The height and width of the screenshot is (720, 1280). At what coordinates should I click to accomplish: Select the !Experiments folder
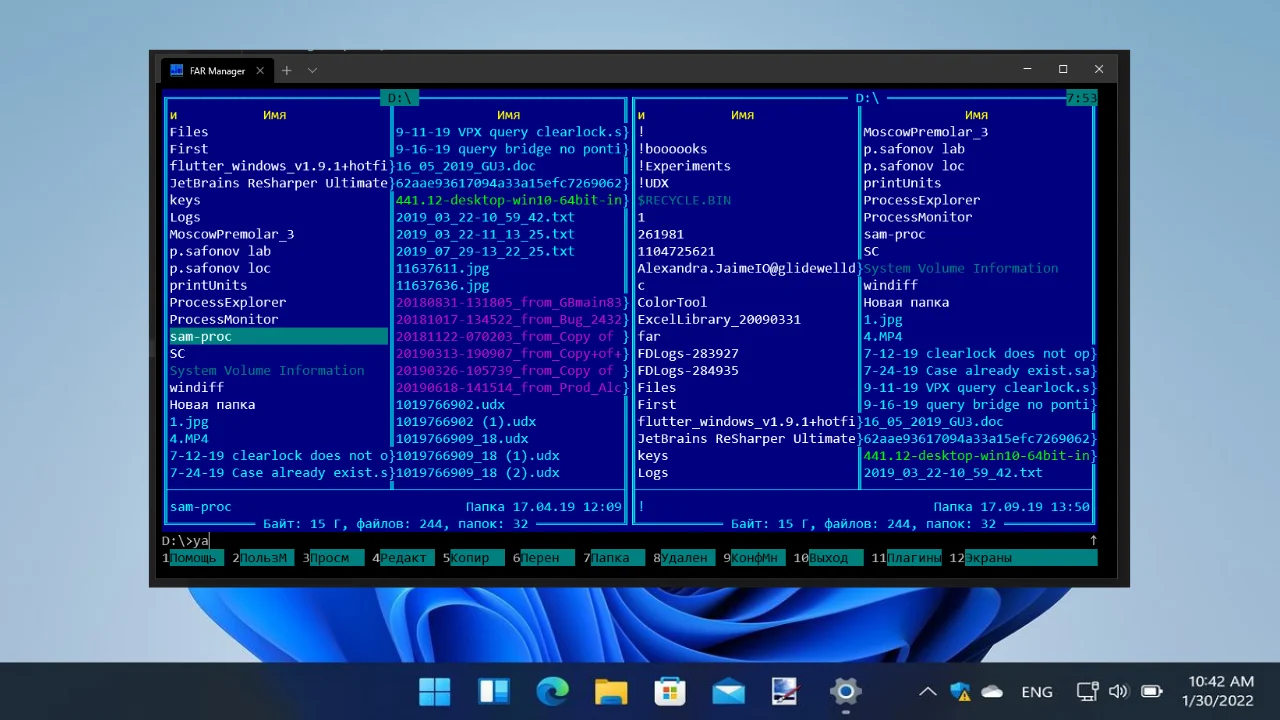684,166
